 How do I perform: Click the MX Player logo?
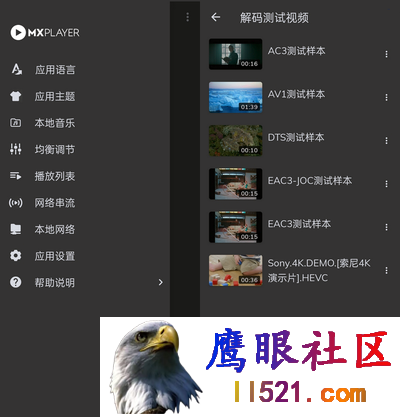pyautogui.click(x=45, y=33)
